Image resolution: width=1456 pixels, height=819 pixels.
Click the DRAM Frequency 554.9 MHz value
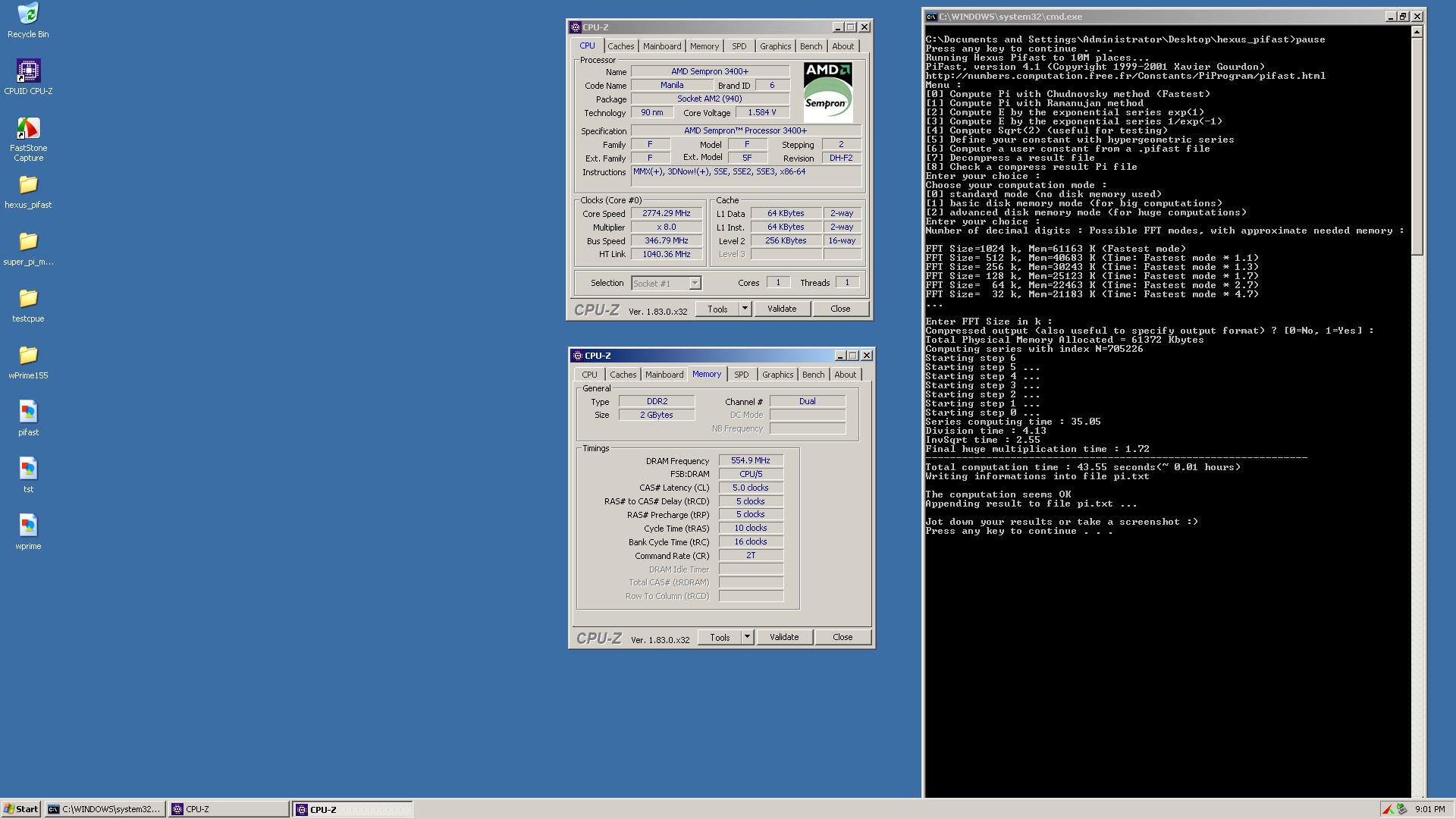point(751,460)
